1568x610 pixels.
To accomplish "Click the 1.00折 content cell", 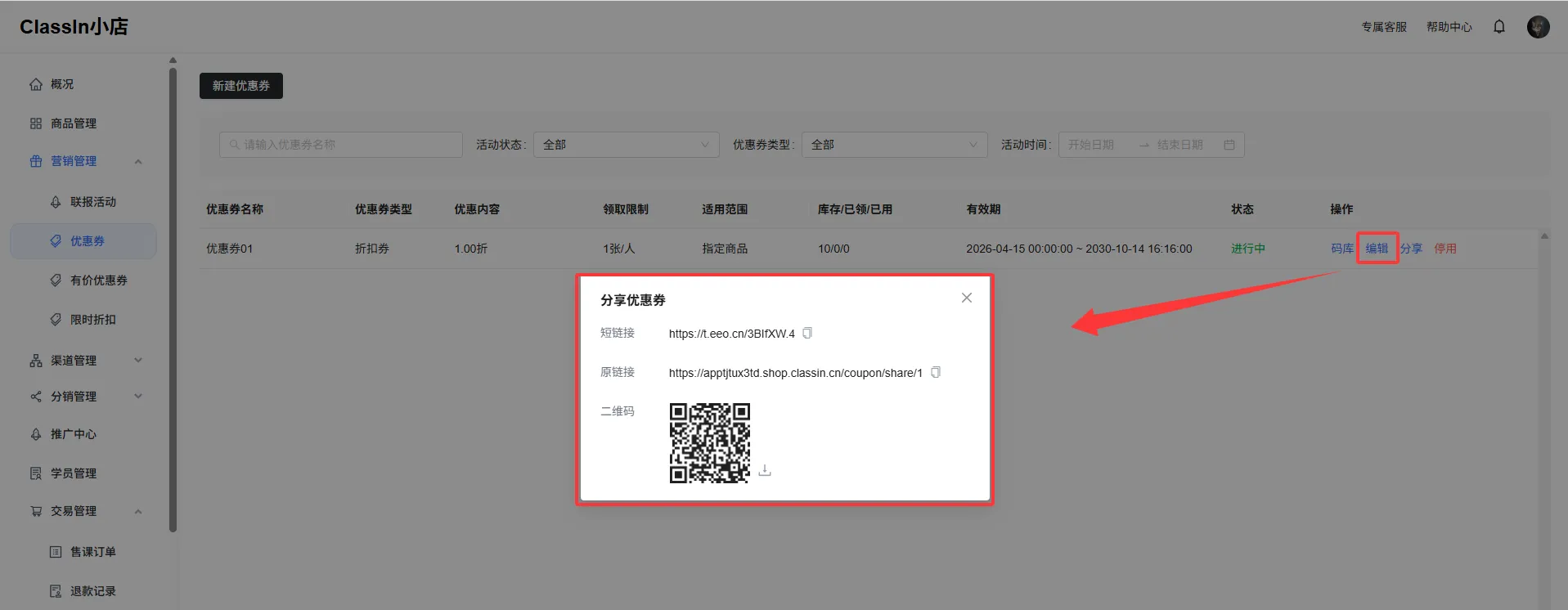I will tap(471, 249).
